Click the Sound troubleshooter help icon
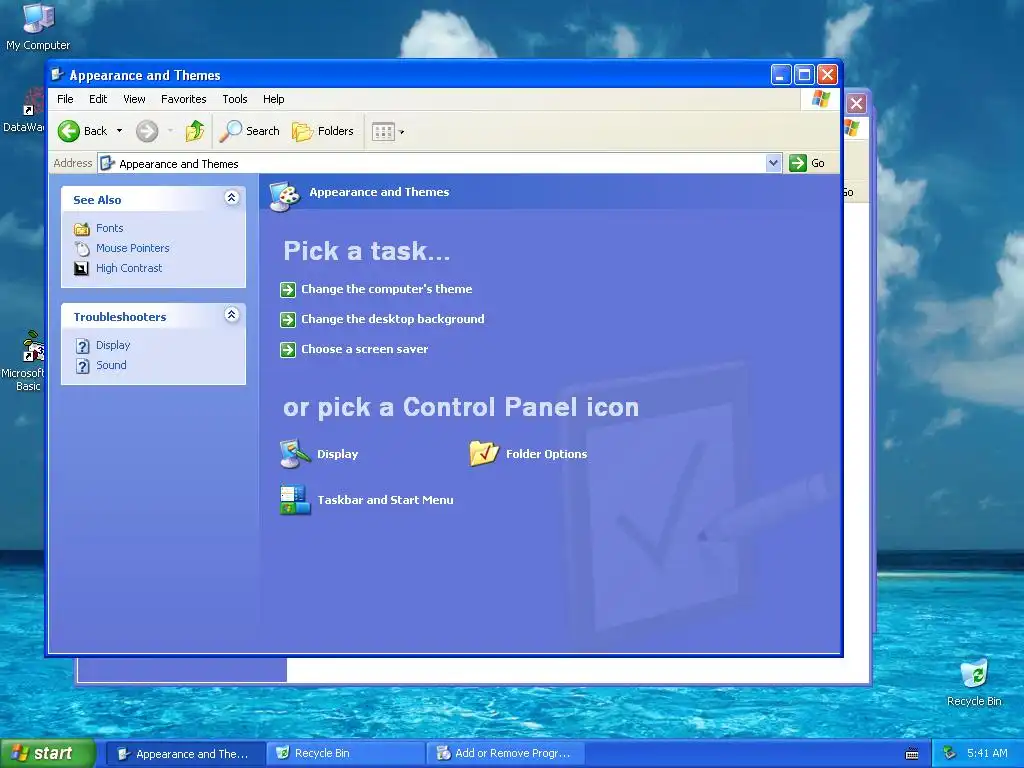This screenshot has width=1024, height=768. point(82,366)
